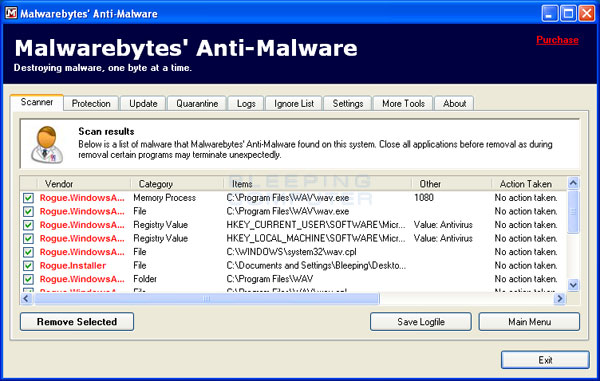Uncheck the Rogue.Installer row checkbox
Screen dimensions: 600x381
pos(28,265)
